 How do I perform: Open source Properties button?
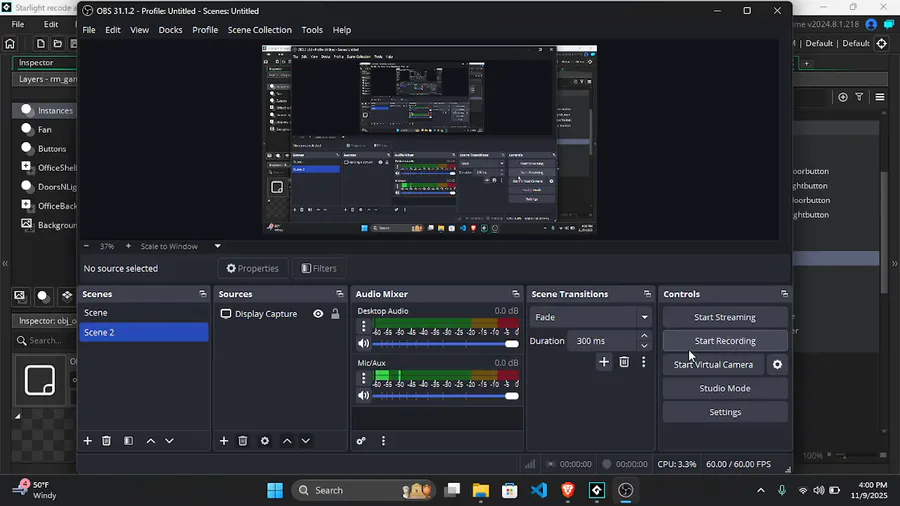coord(253,268)
